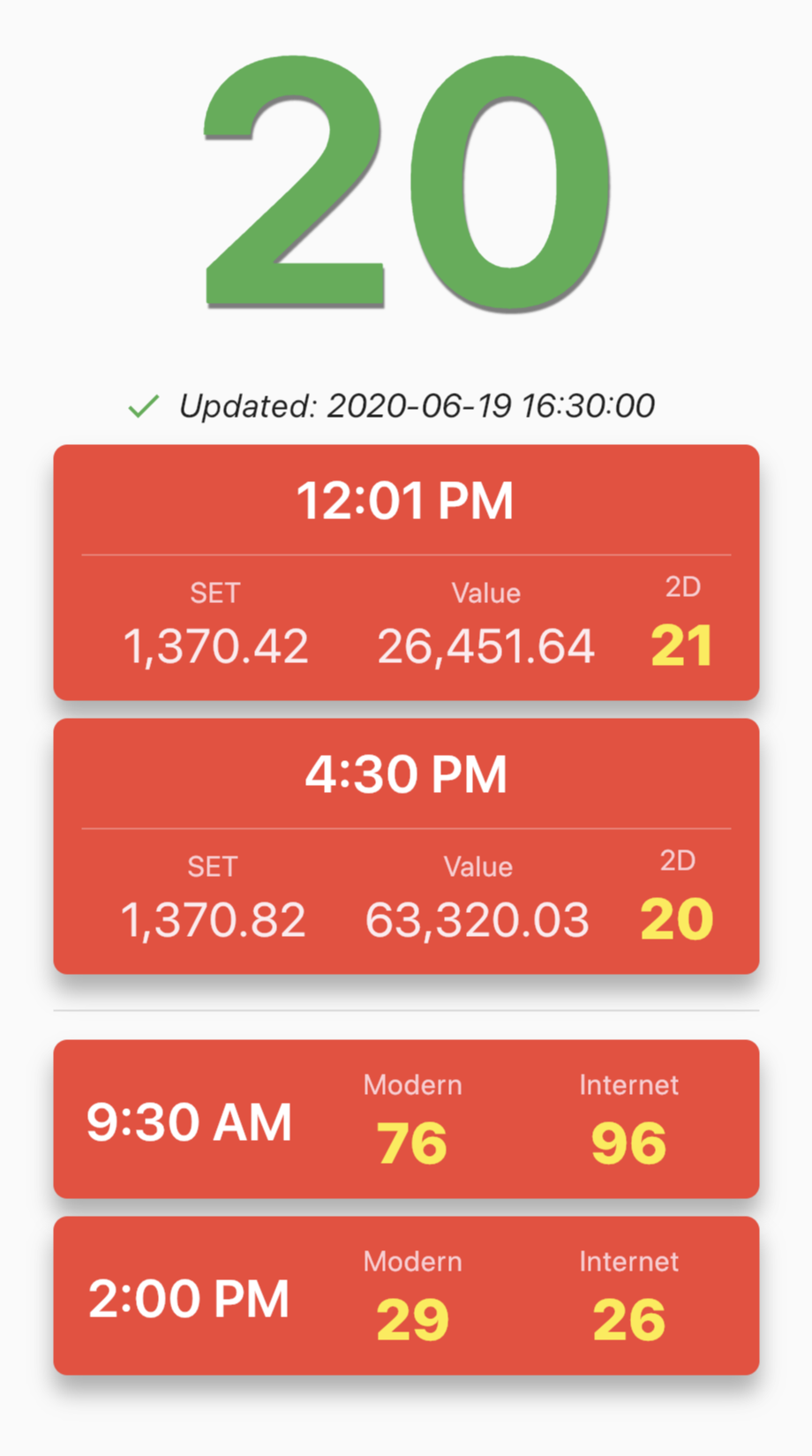Image resolution: width=812 pixels, height=1456 pixels.
Task: Tap the large green number 20
Action: tap(407, 183)
